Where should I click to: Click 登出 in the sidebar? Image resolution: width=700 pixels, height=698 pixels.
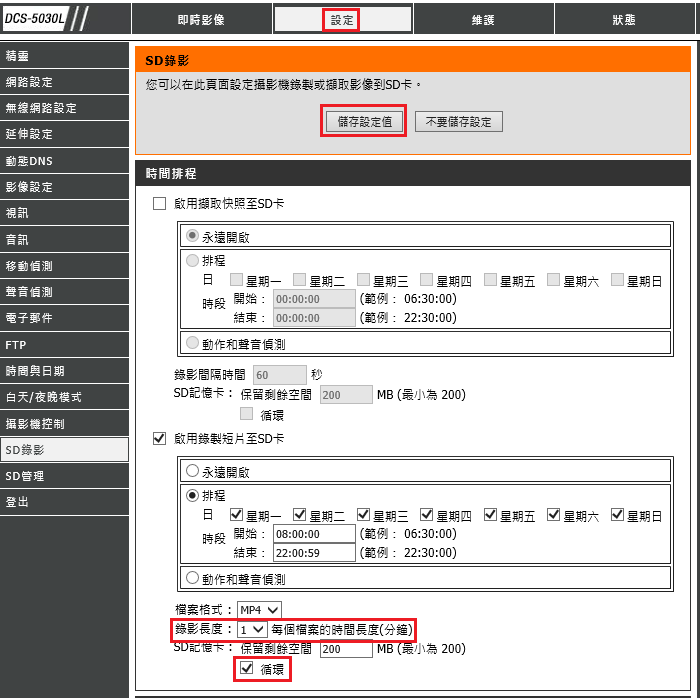click(x=65, y=502)
